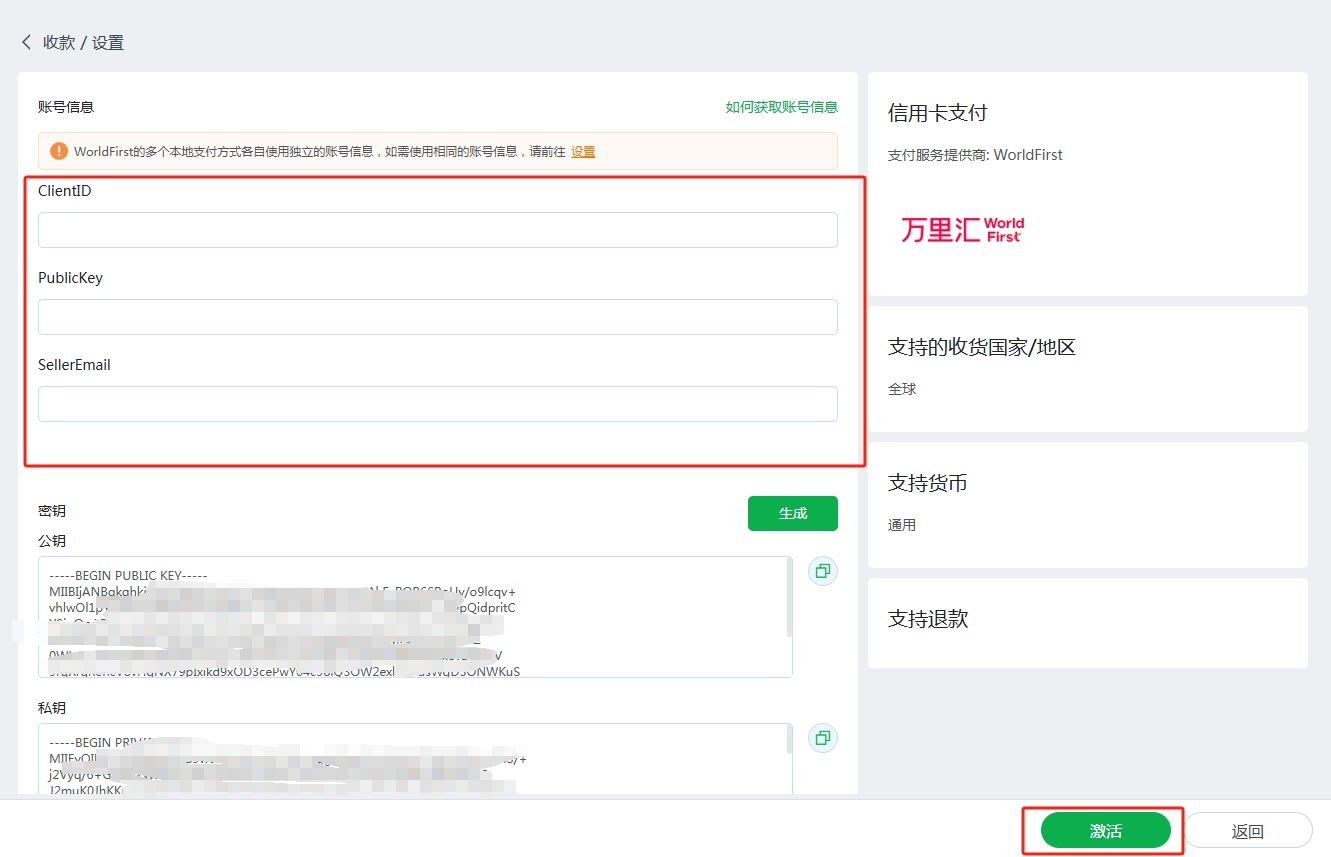Click into the PublicKey input field
Image resolution: width=1331 pixels, height=857 pixels.
tap(437, 317)
